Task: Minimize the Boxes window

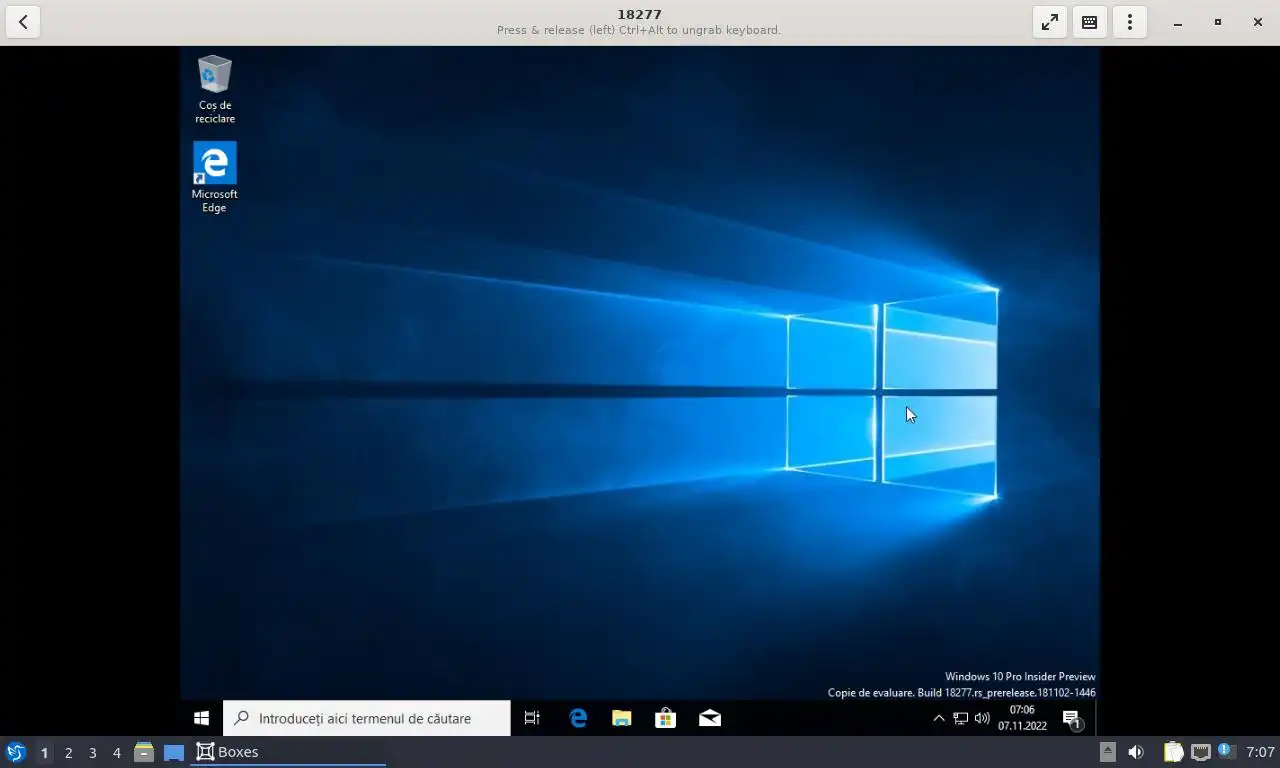Action: (1177, 22)
